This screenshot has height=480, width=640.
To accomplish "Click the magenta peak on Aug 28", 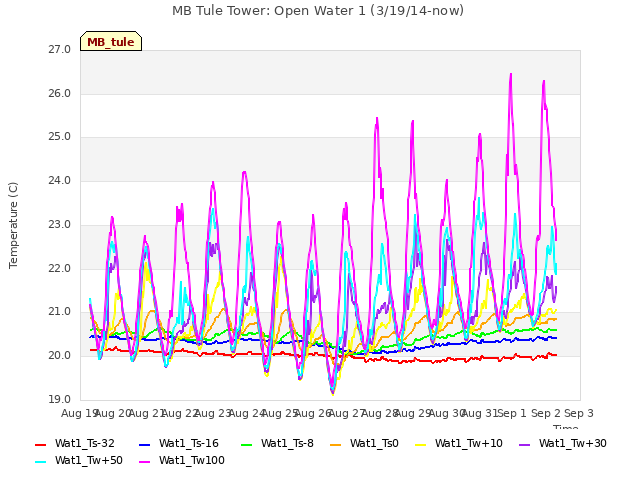I will click(377, 118).
